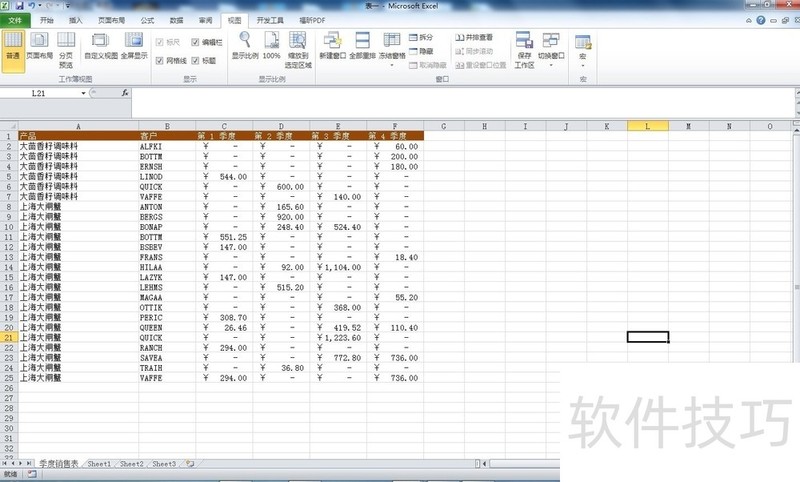The image size is (800, 482).
Task: Click the Name Box showing L21
Action: pos(39,93)
